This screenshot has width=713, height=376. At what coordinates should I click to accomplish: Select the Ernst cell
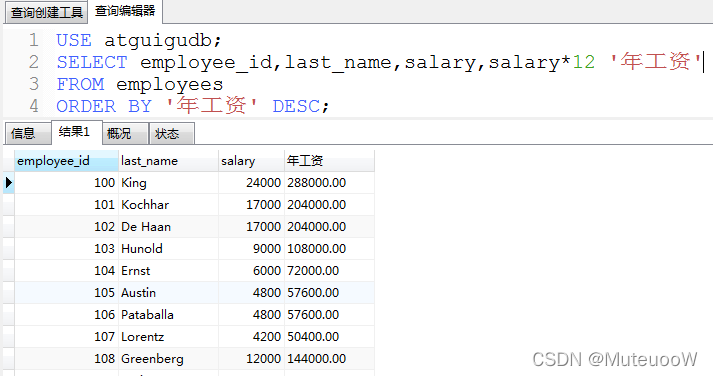click(168, 271)
